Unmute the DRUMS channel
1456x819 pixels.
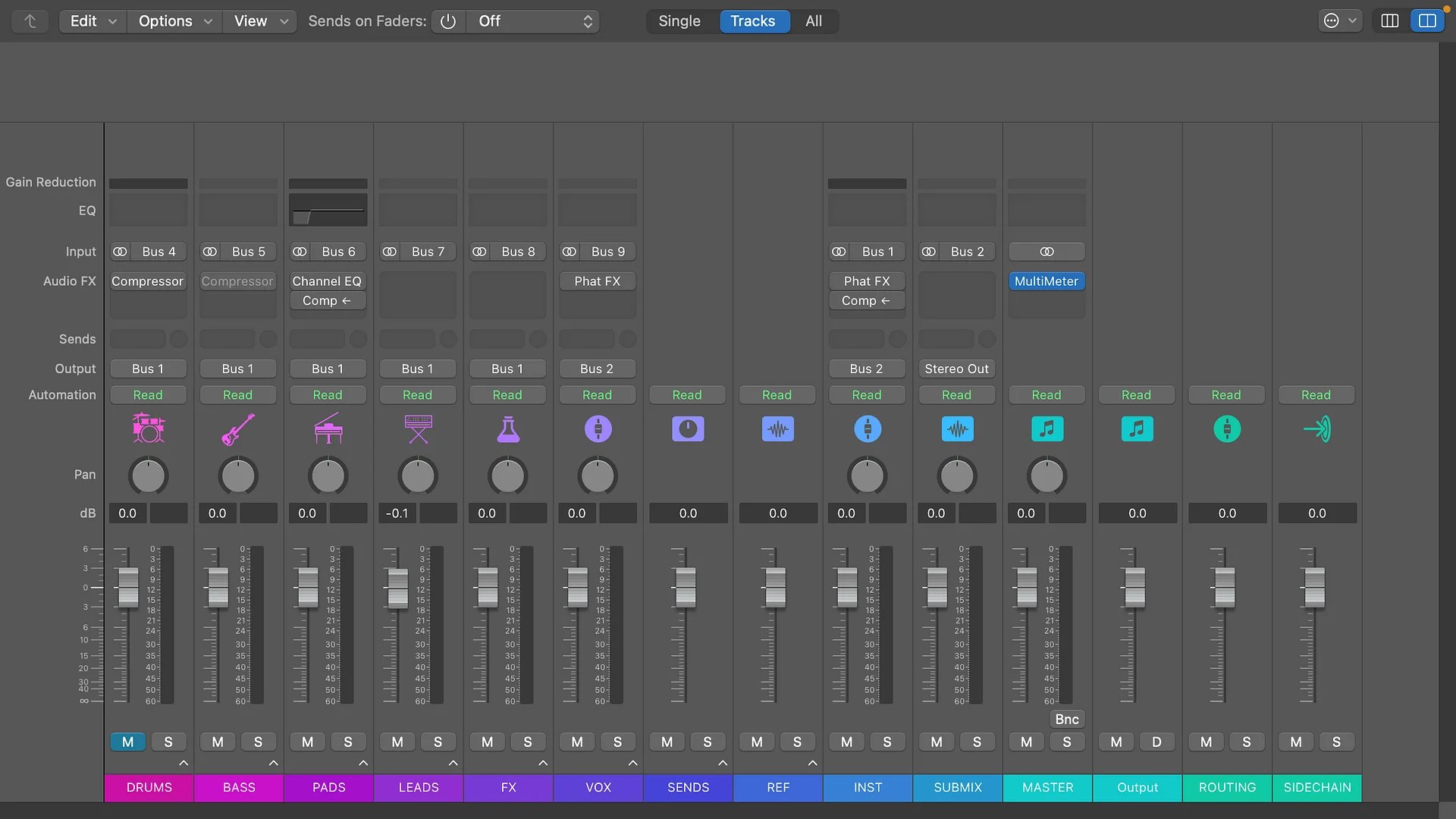[x=127, y=742]
